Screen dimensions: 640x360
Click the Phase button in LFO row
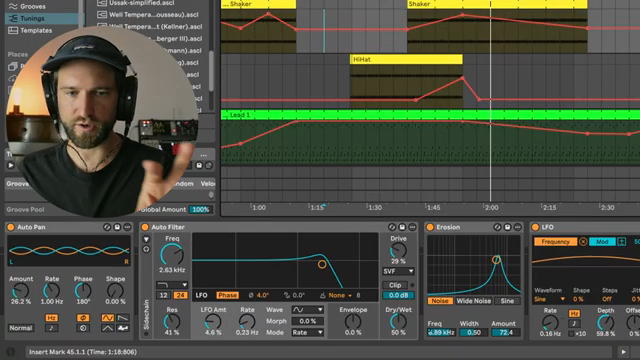(x=227, y=295)
